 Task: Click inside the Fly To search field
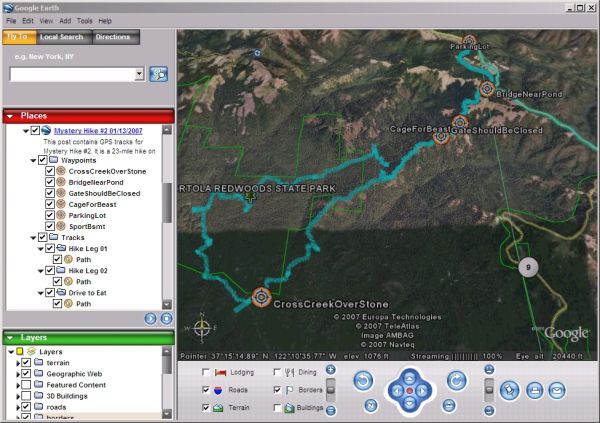pos(72,74)
